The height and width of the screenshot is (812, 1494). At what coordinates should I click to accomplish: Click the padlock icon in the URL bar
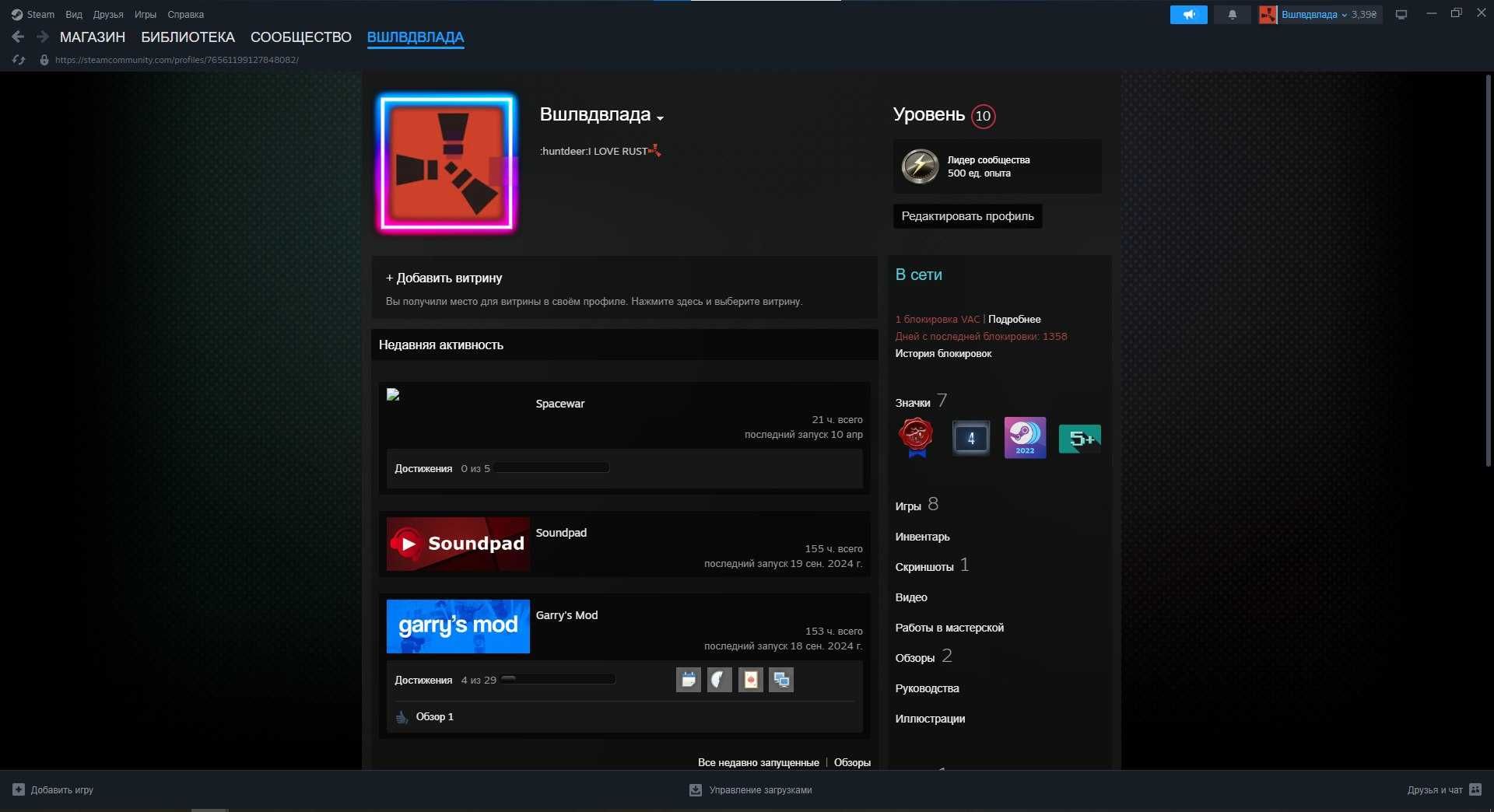(x=44, y=60)
